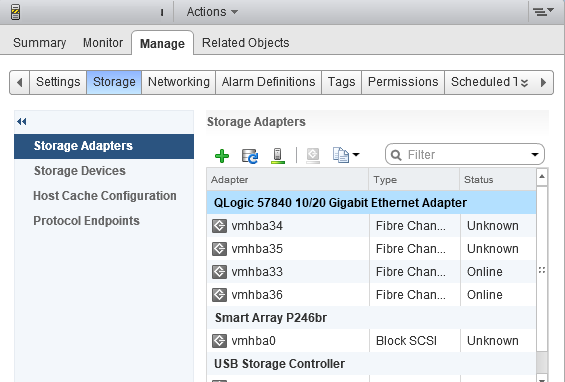Select the USB Storage Controller group row
Image resolution: width=565 pixels, height=382 pixels.
coord(372,364)
